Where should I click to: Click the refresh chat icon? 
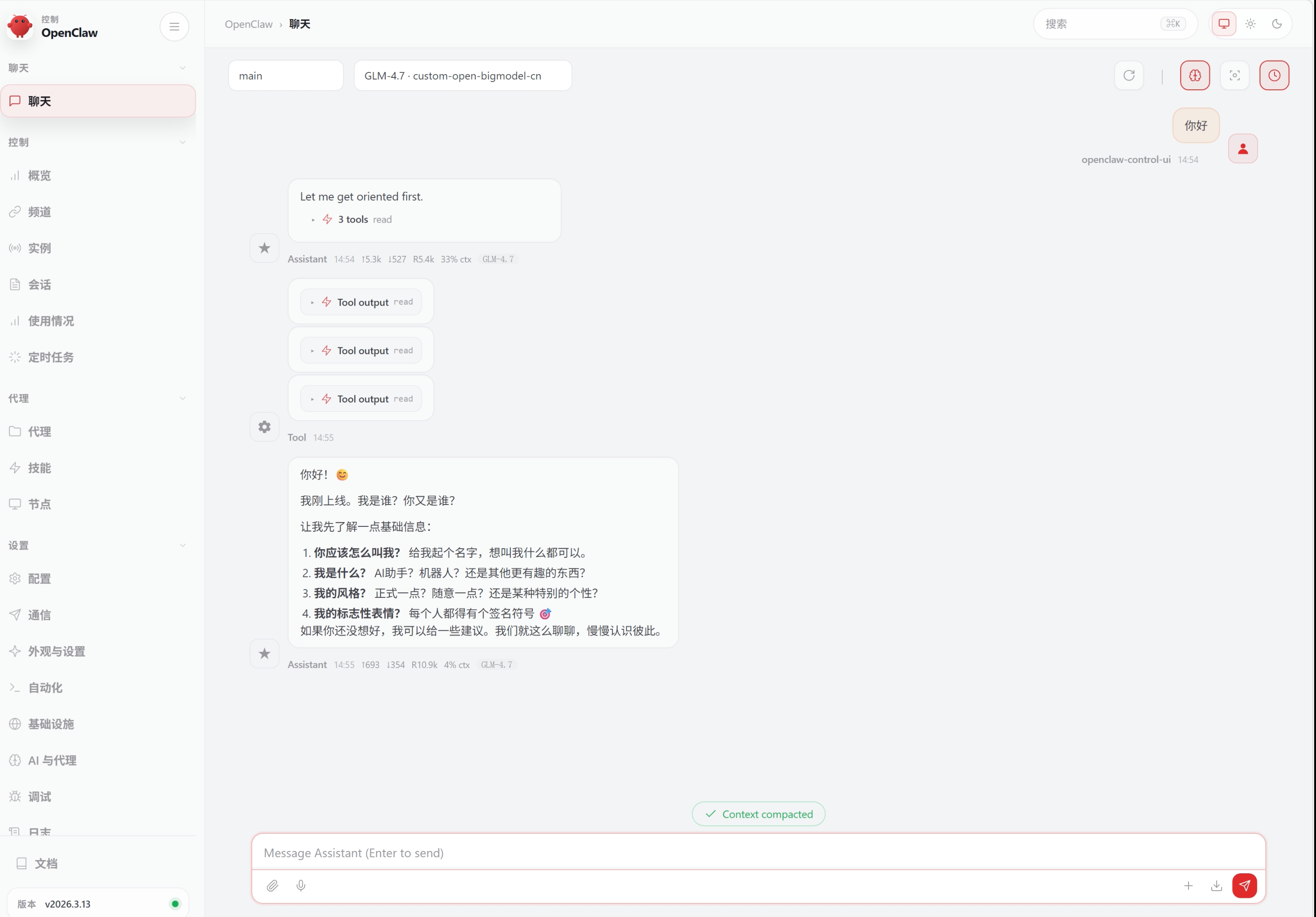point(1128,75)
